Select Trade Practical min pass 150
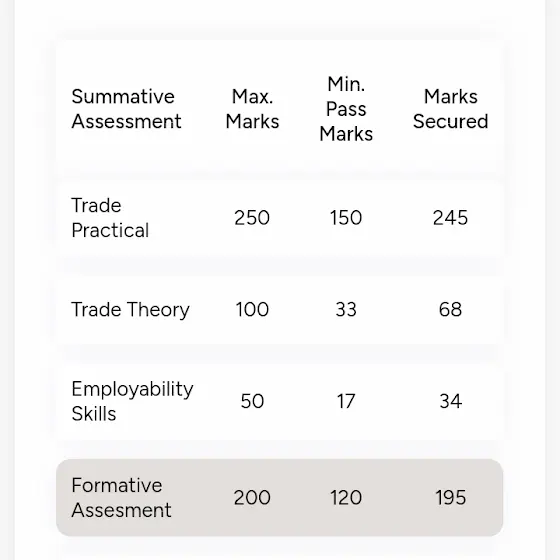 (x=346, y=218)
